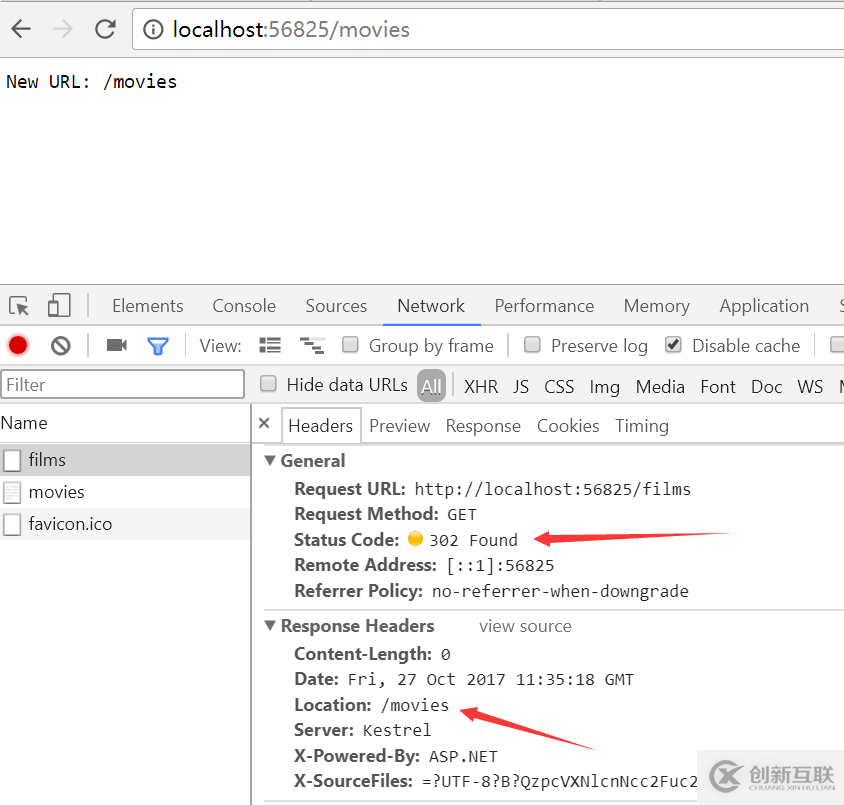Filter requests by Doc
The image size is (844, 805).
(x=766, y=386)
